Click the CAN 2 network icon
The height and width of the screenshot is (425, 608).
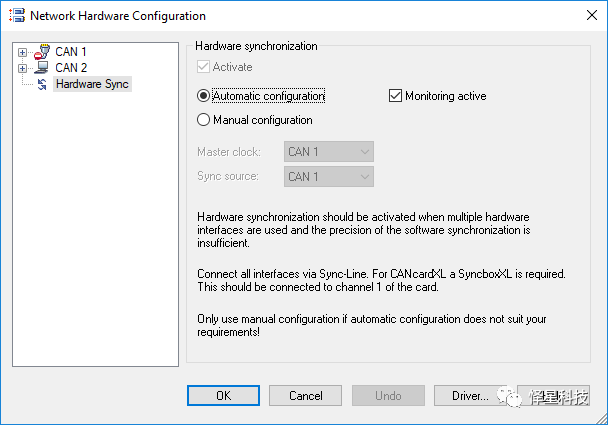click(41, 68)
